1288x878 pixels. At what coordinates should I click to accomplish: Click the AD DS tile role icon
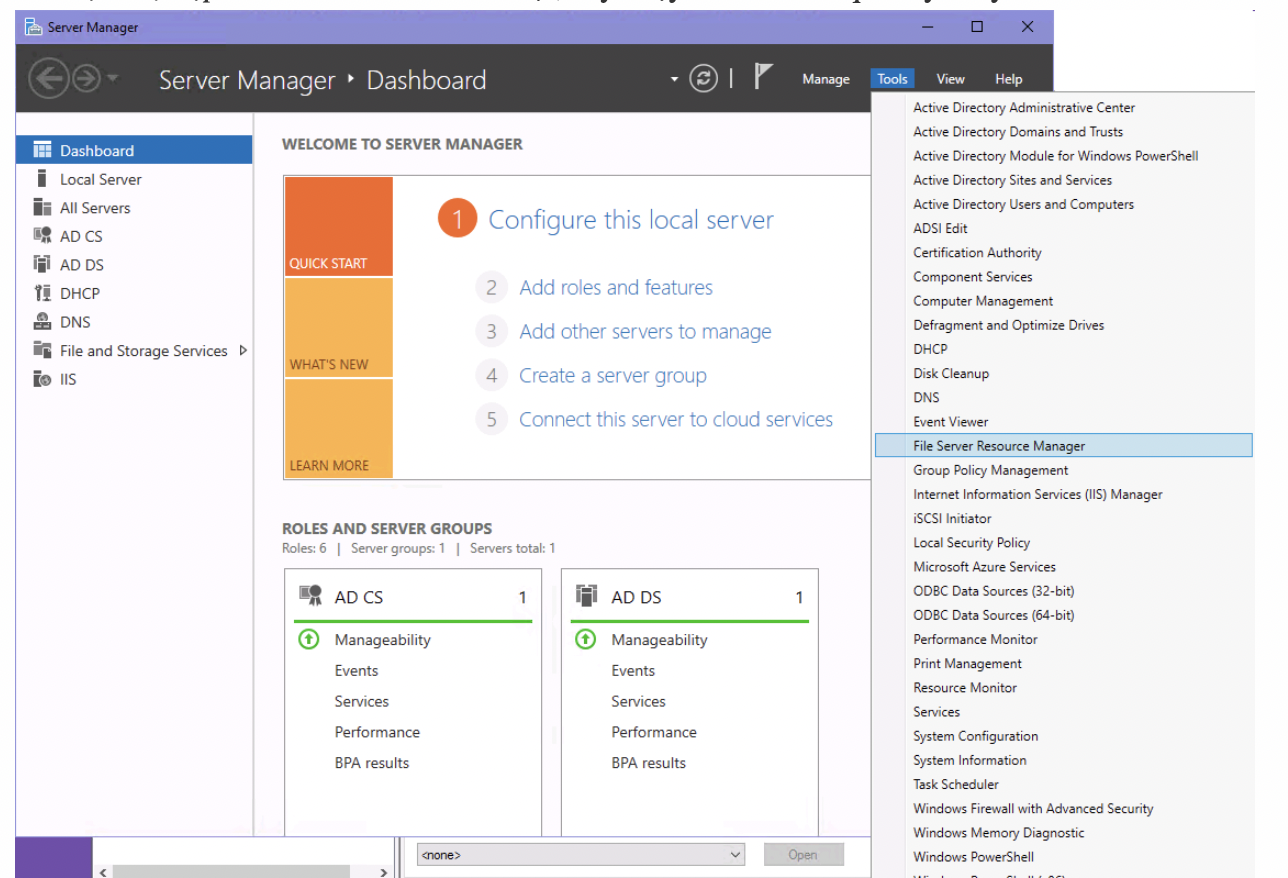[587, 596]
